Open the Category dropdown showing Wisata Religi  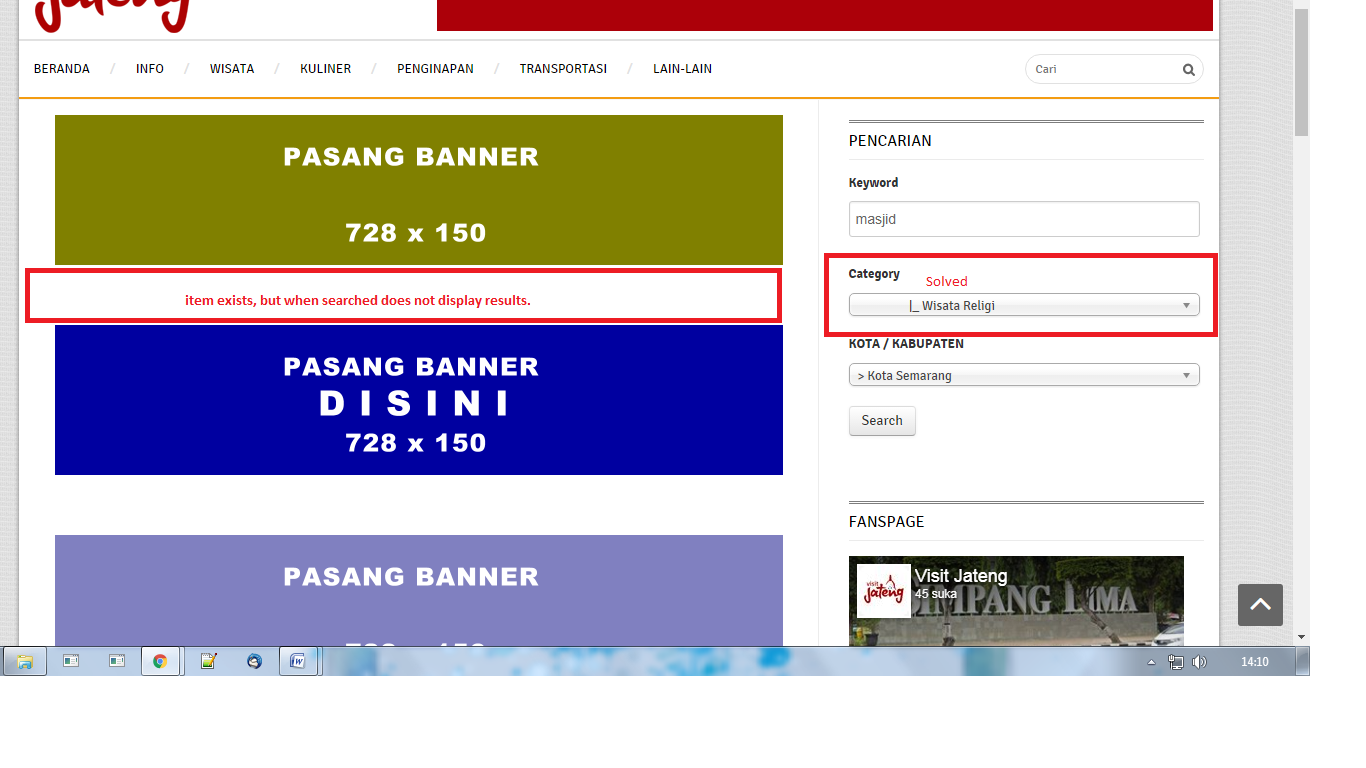[1023, 306]
